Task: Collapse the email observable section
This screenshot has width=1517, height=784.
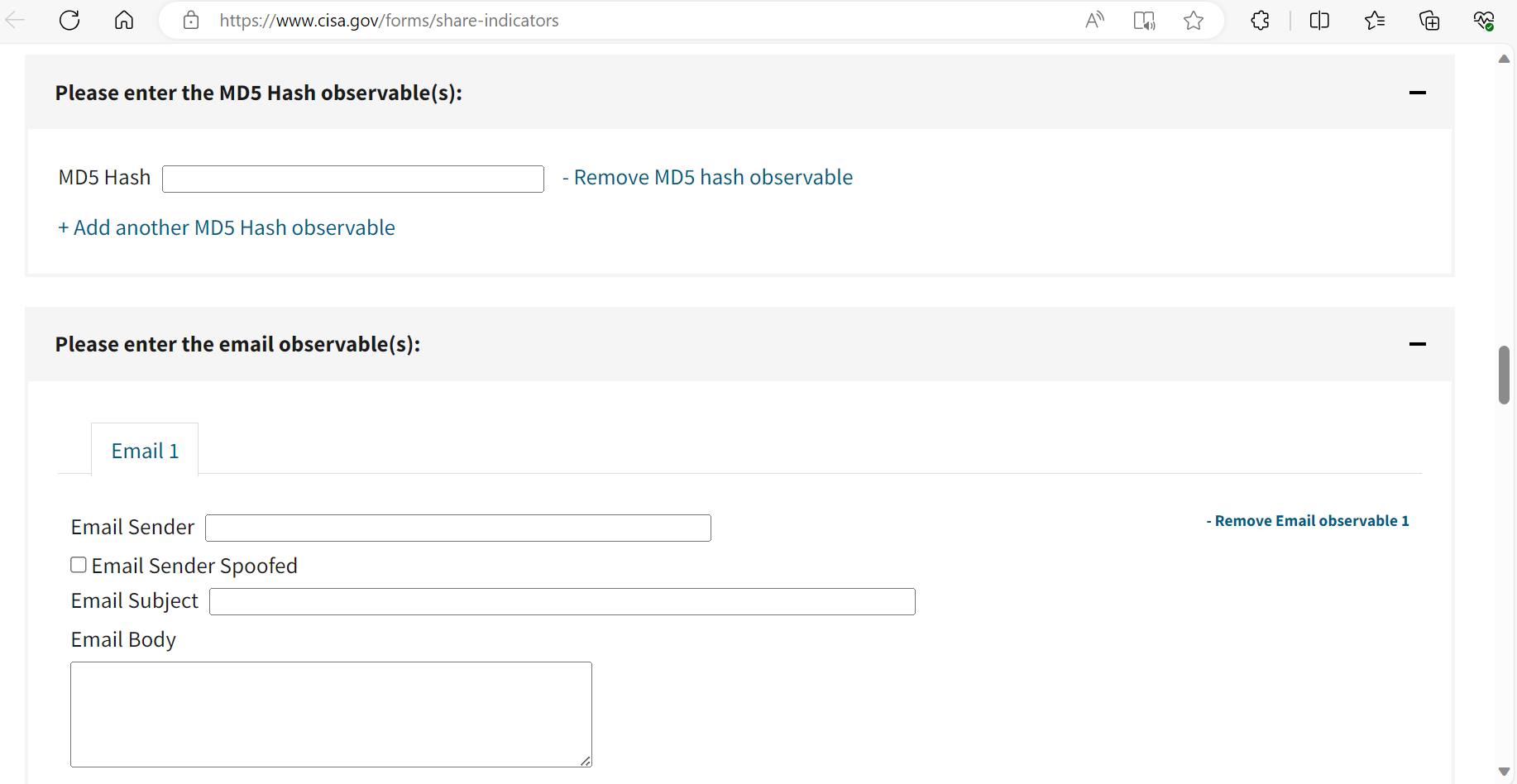Action: [1417, 344]
